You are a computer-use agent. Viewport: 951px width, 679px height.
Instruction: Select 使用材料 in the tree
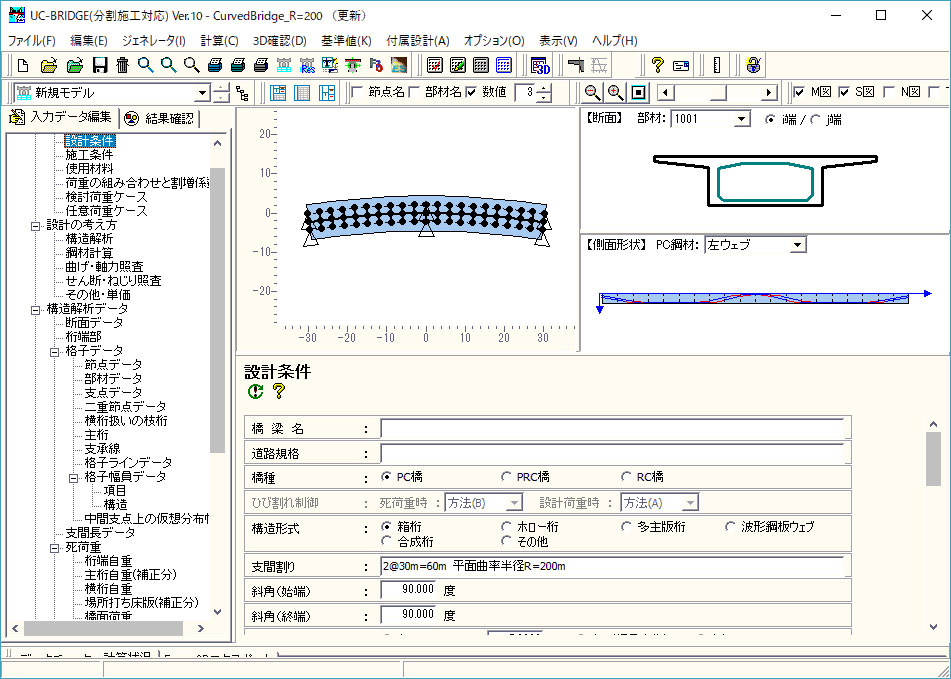tap(90, 169)
